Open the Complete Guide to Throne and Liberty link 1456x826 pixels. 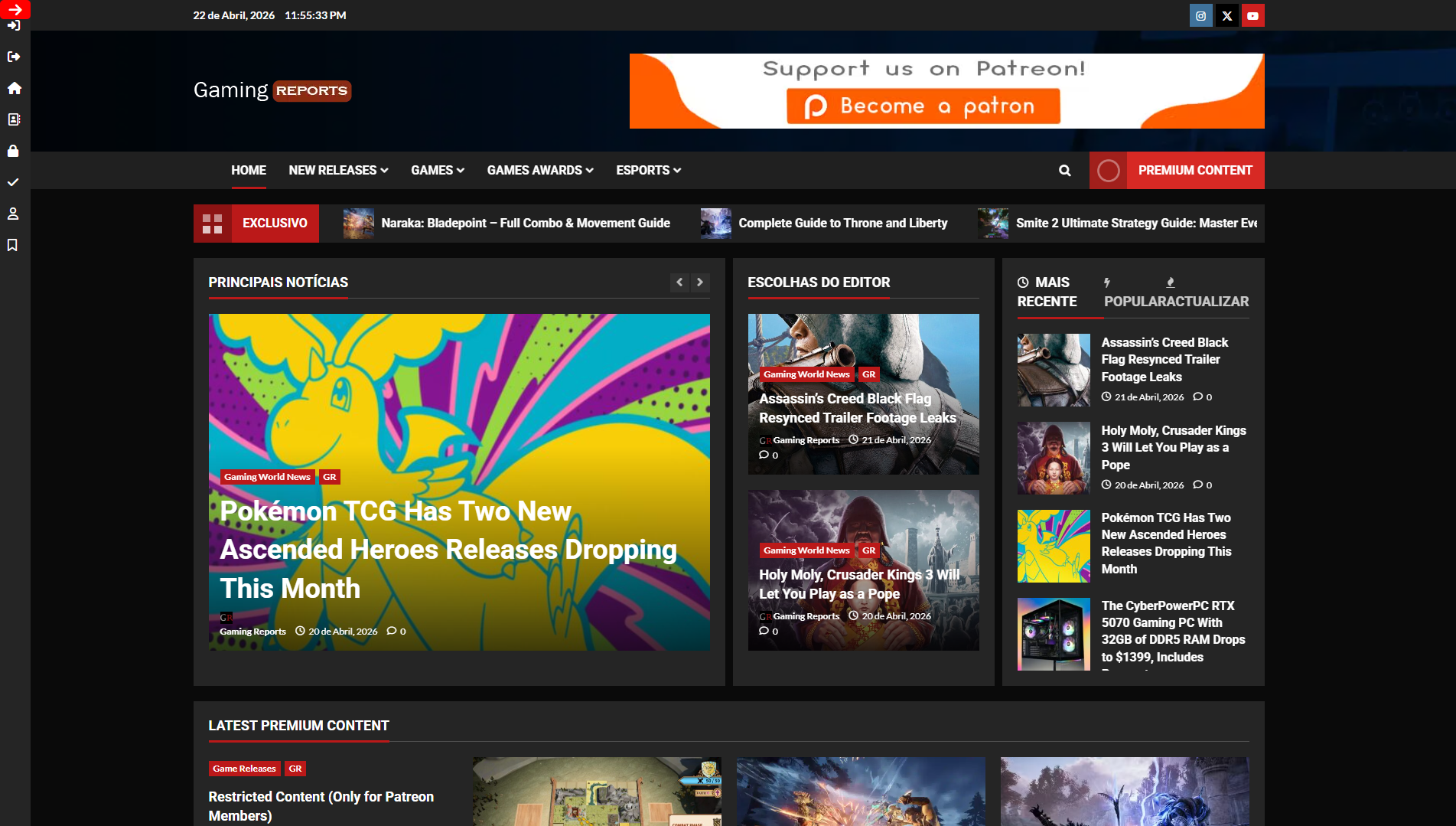tap(842, 224)
